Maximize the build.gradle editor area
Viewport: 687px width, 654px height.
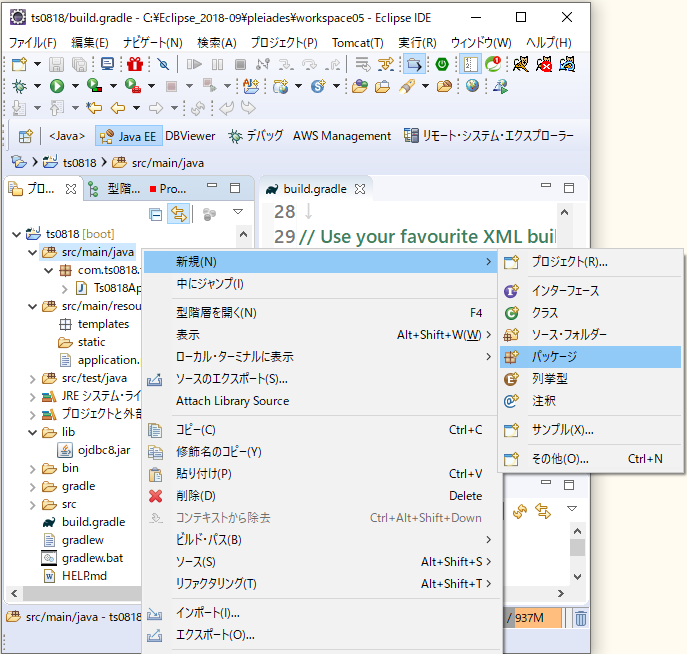pos(569,188)
